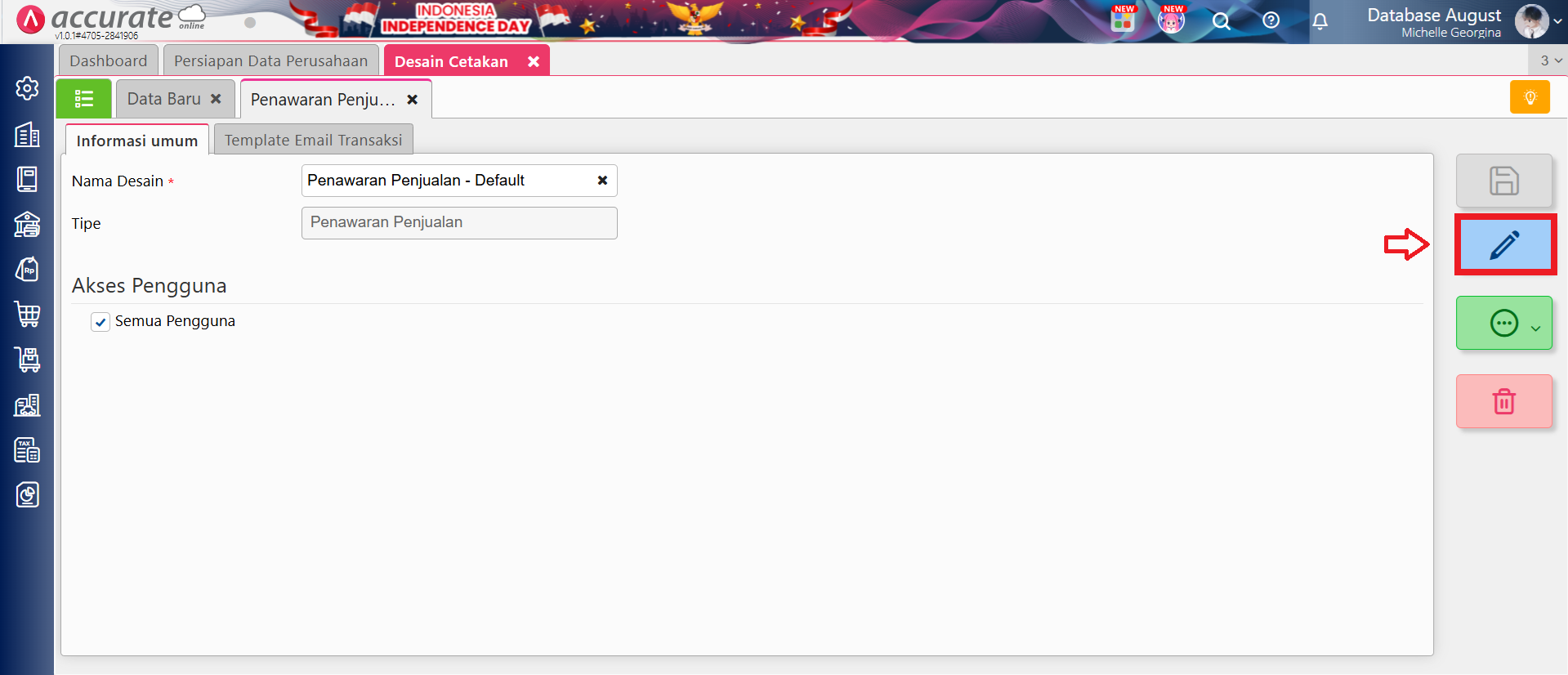This screenshot has width=1568, height=675.
Task: Click the orange lightbulb tips button
Action: (1530, 97)
